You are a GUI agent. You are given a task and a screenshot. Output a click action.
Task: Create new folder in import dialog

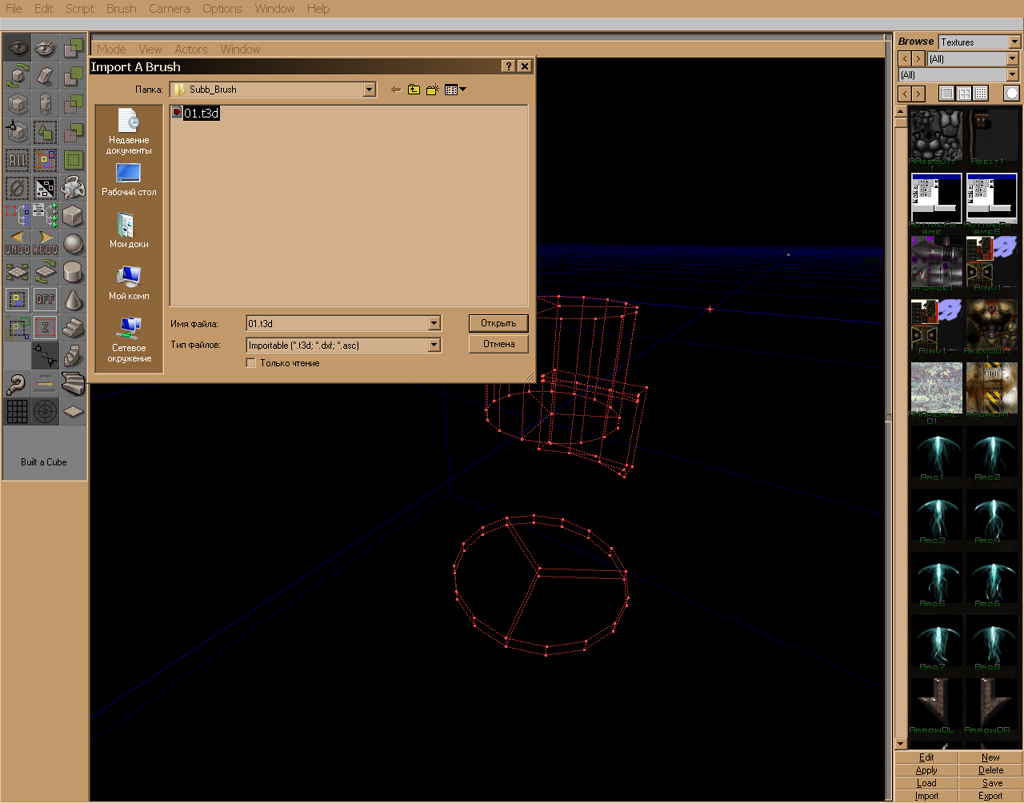pyautogui.click(x=432, y=90)
